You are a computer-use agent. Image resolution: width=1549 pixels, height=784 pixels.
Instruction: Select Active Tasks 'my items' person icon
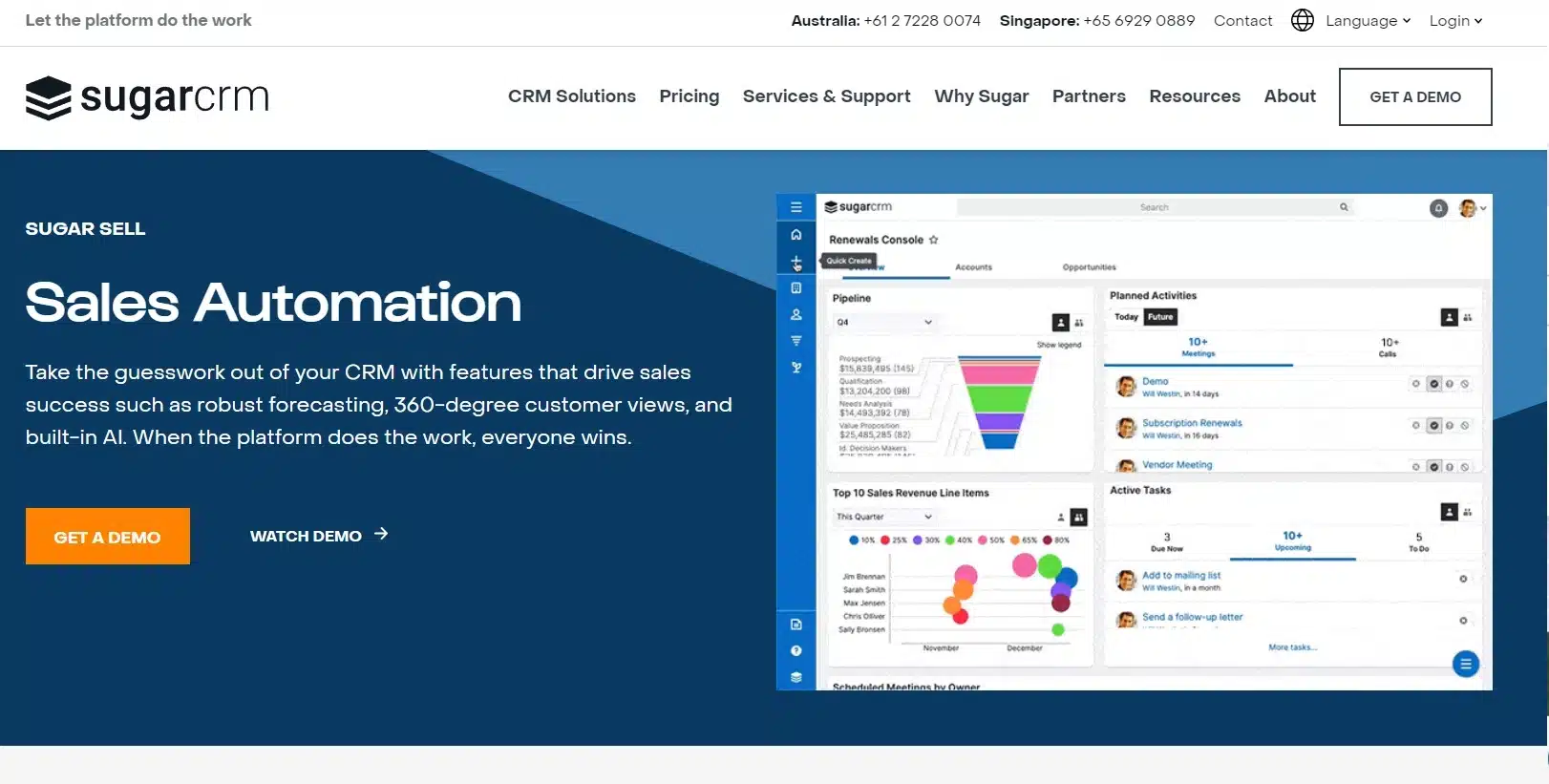click(1449, 512)
